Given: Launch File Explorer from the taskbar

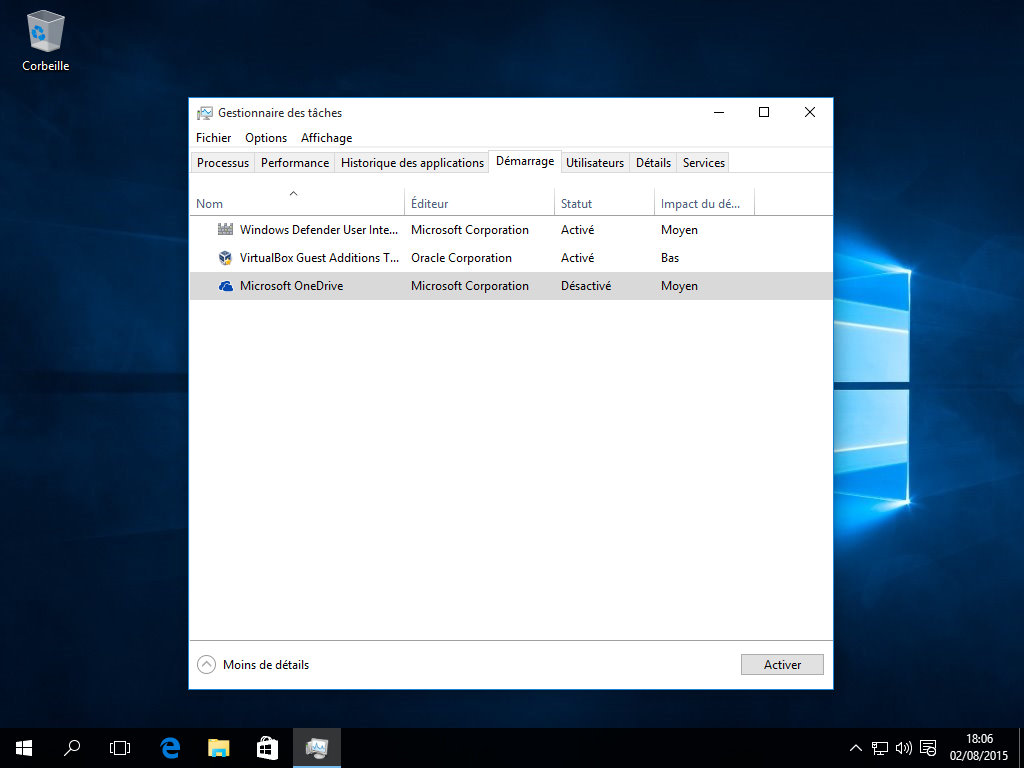Looking at the screenshot, I should coord(218,747).
